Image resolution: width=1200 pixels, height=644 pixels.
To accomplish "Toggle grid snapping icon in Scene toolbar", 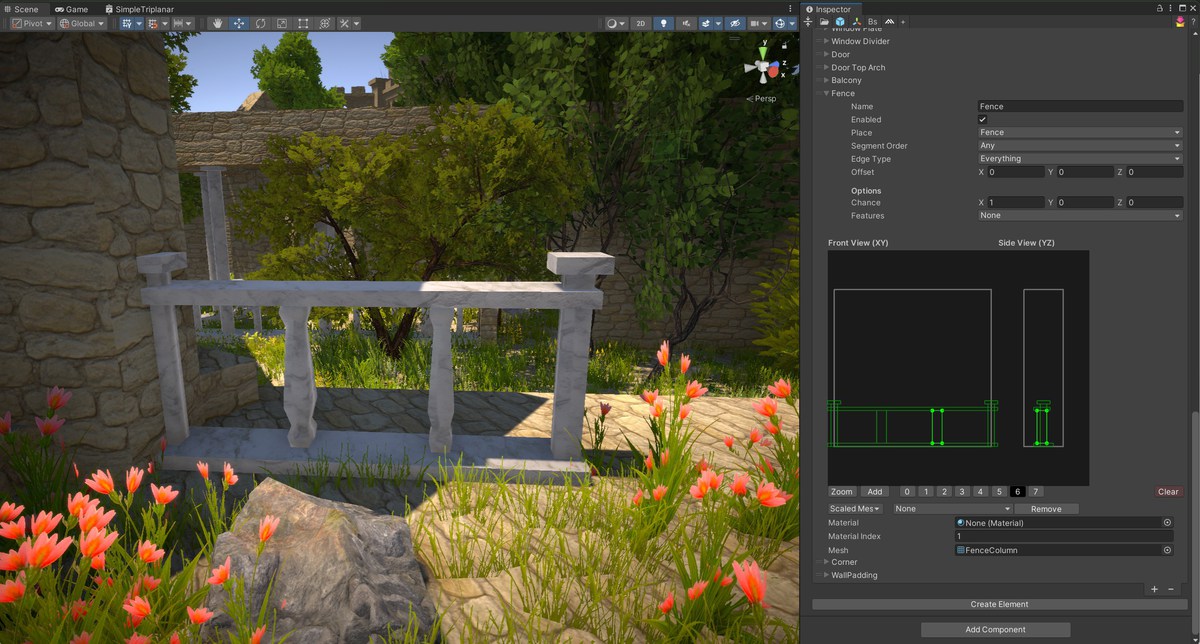I will tap(126, 23).
